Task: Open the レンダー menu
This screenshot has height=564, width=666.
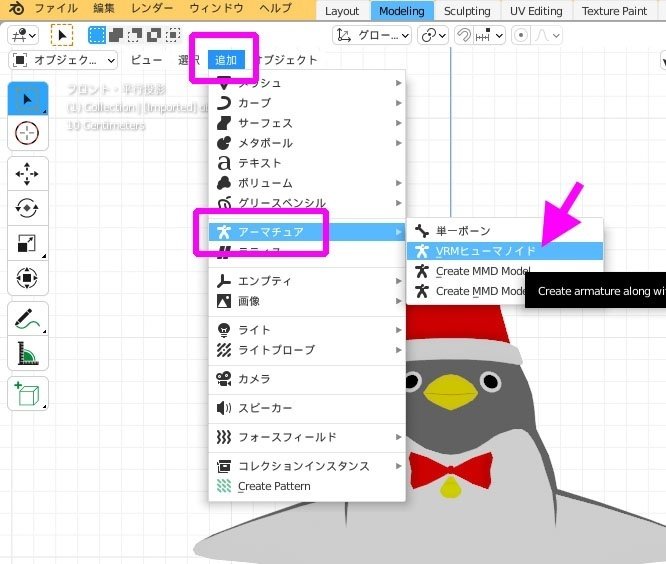Action: tap(152, 8)
